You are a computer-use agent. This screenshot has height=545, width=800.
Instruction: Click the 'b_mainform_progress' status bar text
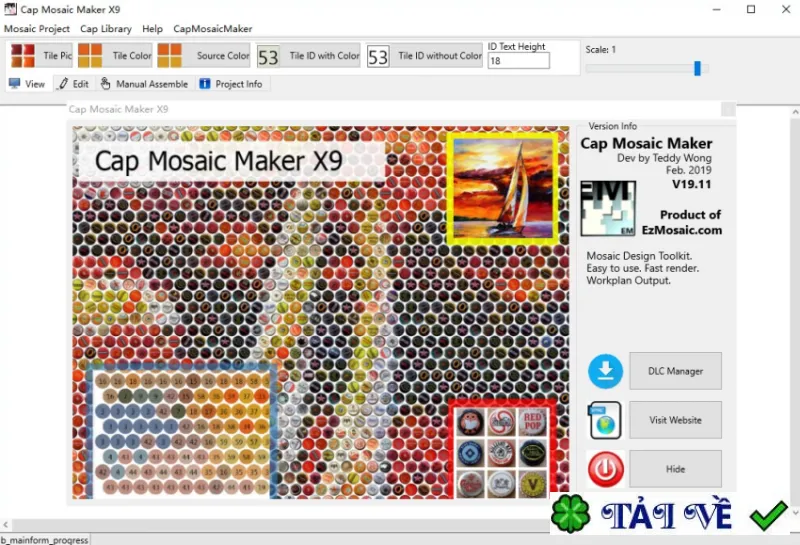click(x=44, y=540)
